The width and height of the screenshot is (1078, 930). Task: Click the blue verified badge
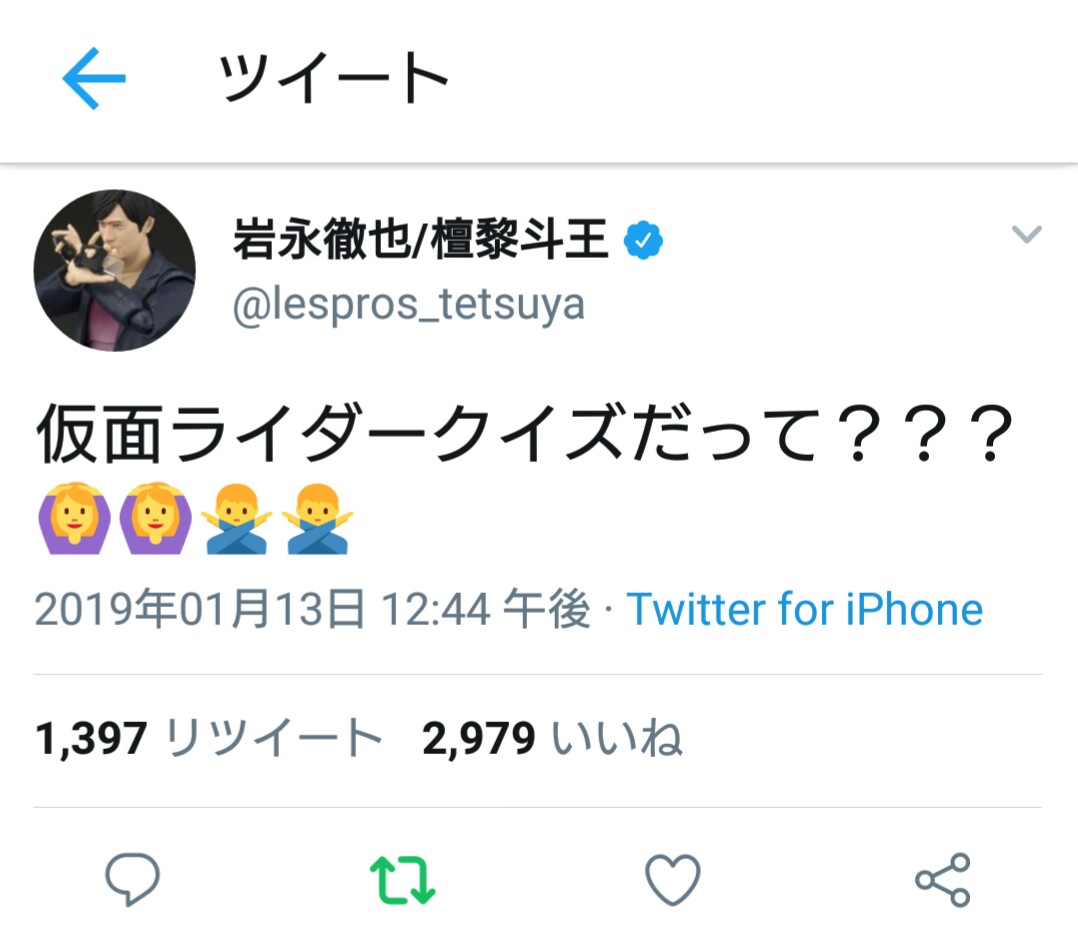click(x=643, y=240)
